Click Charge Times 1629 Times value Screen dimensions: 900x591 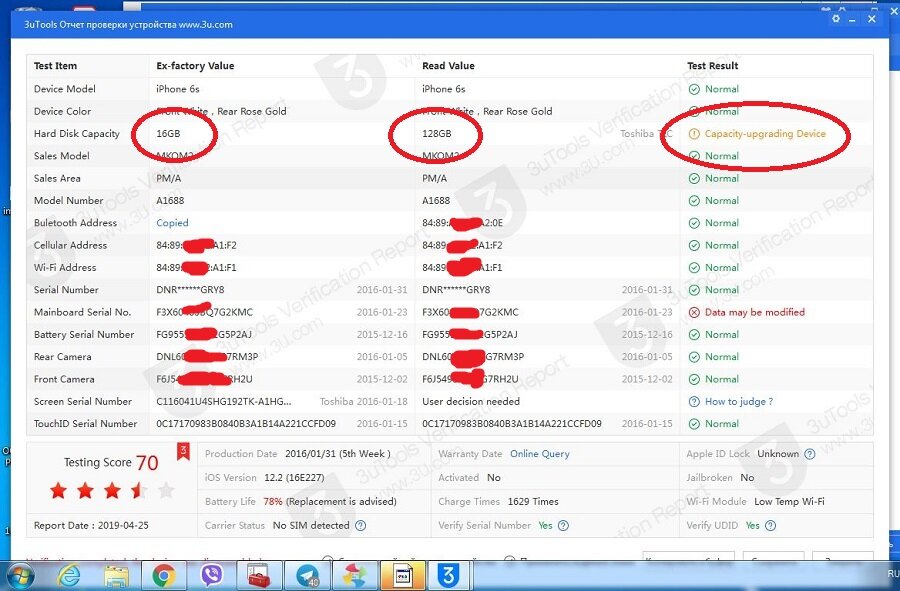(533, 501)
